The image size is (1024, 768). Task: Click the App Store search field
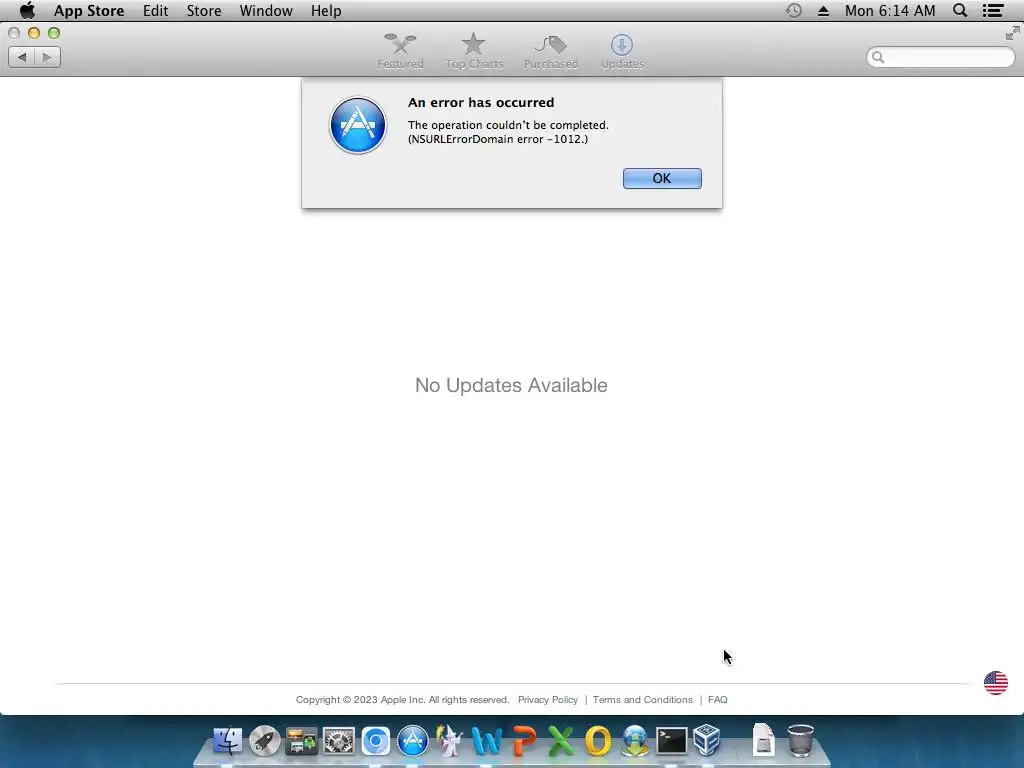tap(940, 57)
